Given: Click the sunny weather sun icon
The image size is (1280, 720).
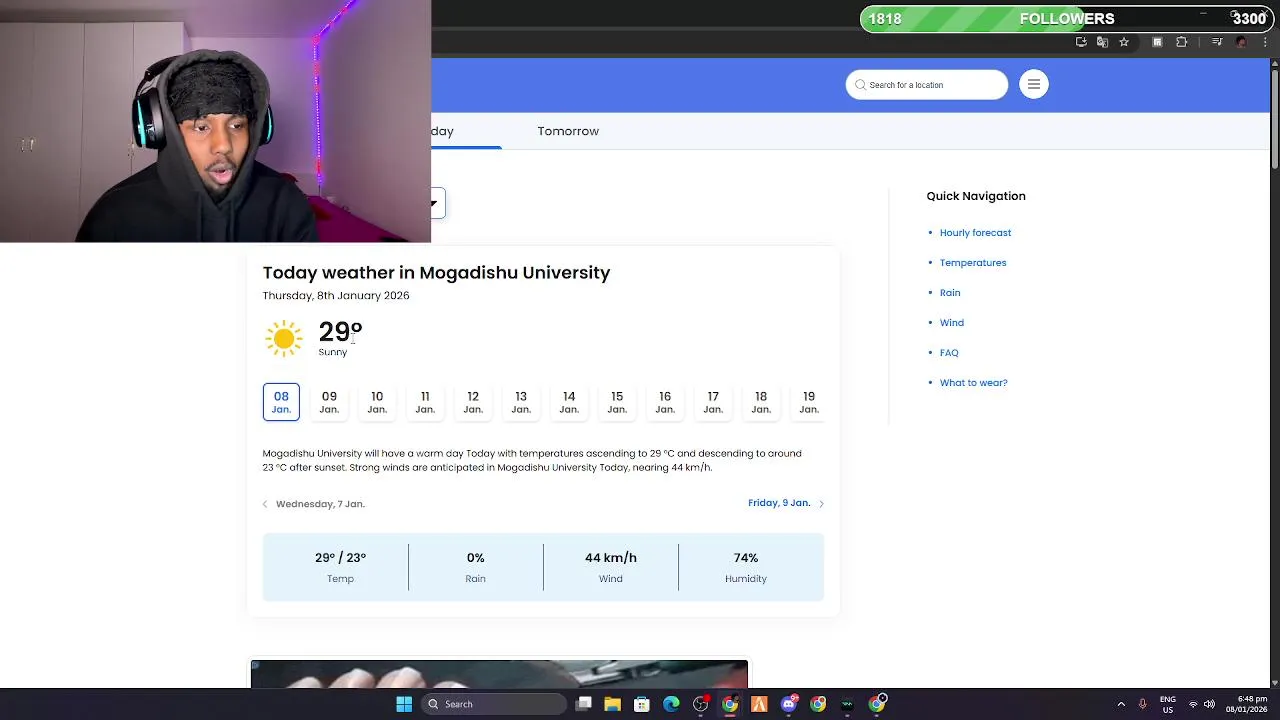Looking at the screenshot, I should [284, 338].
